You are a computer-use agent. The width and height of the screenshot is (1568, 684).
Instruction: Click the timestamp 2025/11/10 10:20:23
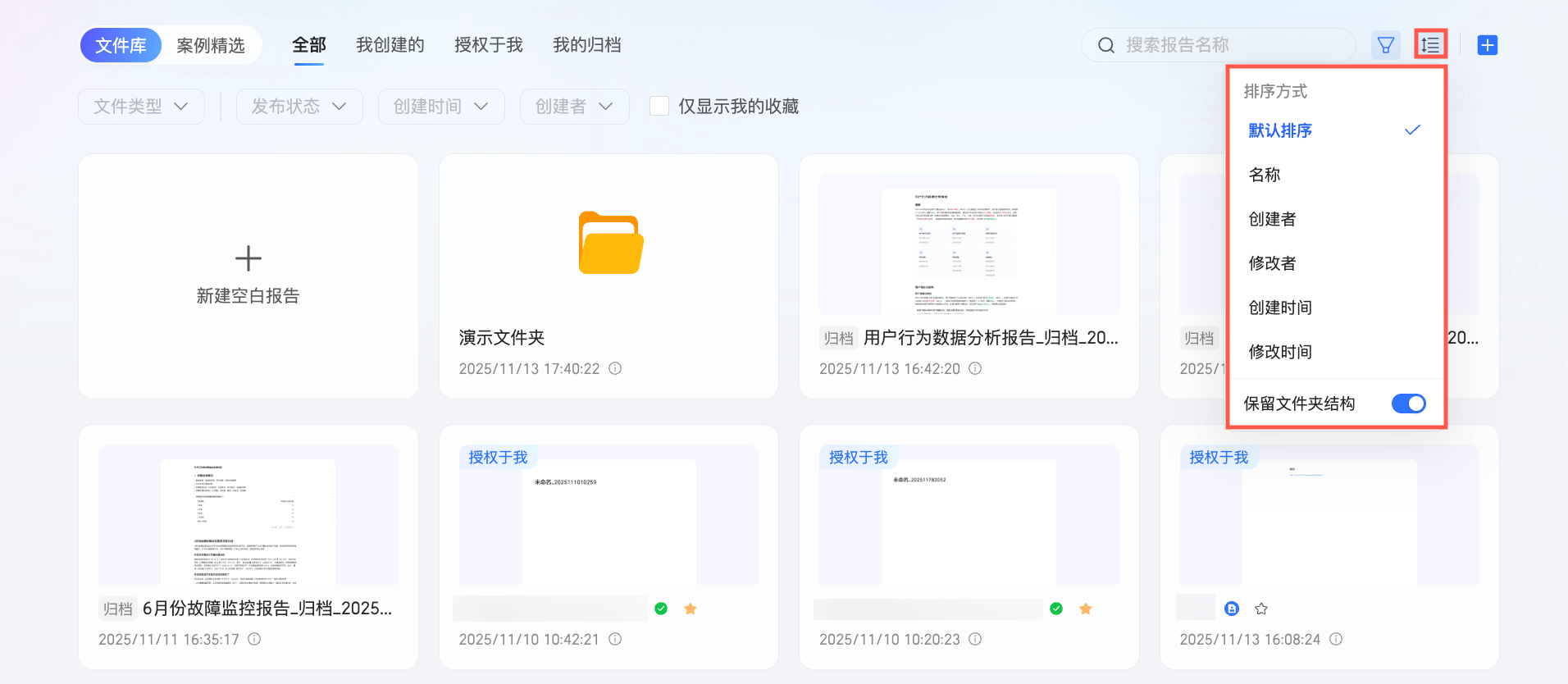click(x=890, y=640)
